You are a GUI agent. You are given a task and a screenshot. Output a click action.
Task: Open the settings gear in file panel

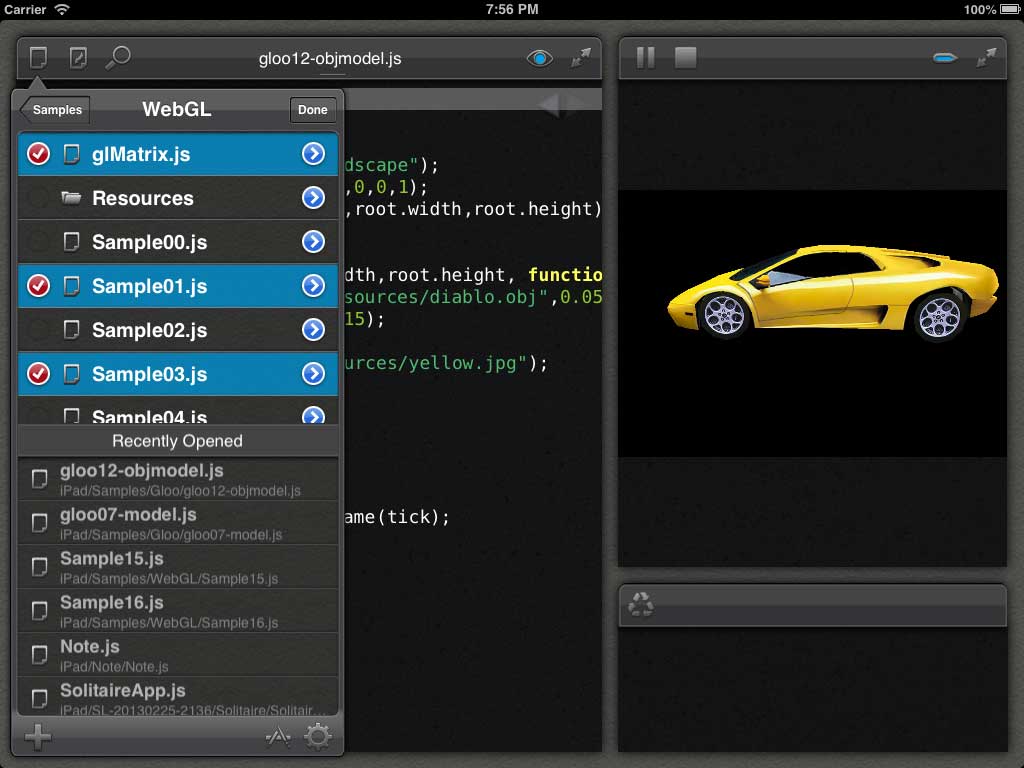(318, 737)
